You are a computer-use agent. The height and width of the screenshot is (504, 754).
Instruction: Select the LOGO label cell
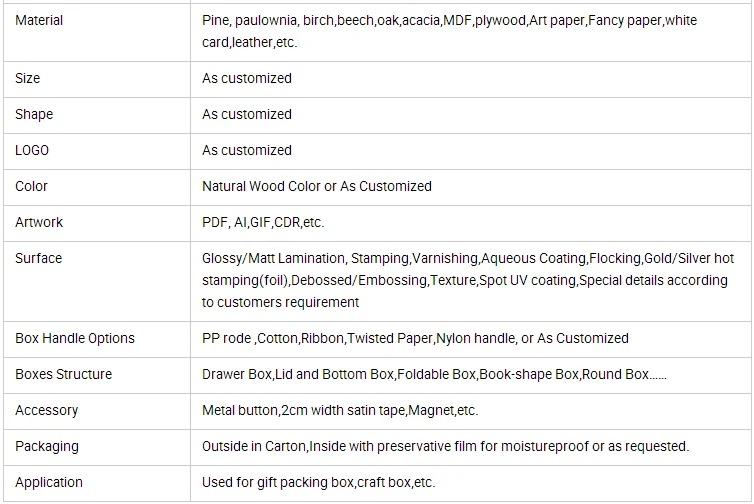32,150
